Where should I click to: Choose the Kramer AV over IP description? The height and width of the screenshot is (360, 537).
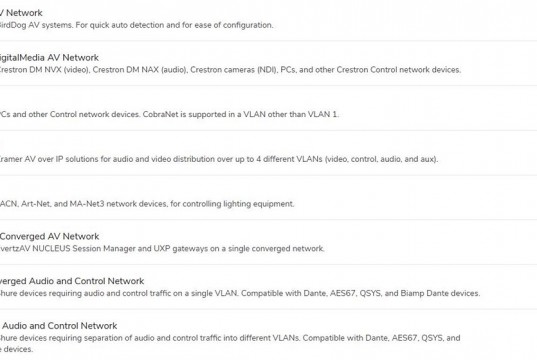pyautogui.click(x=219, y=159)
